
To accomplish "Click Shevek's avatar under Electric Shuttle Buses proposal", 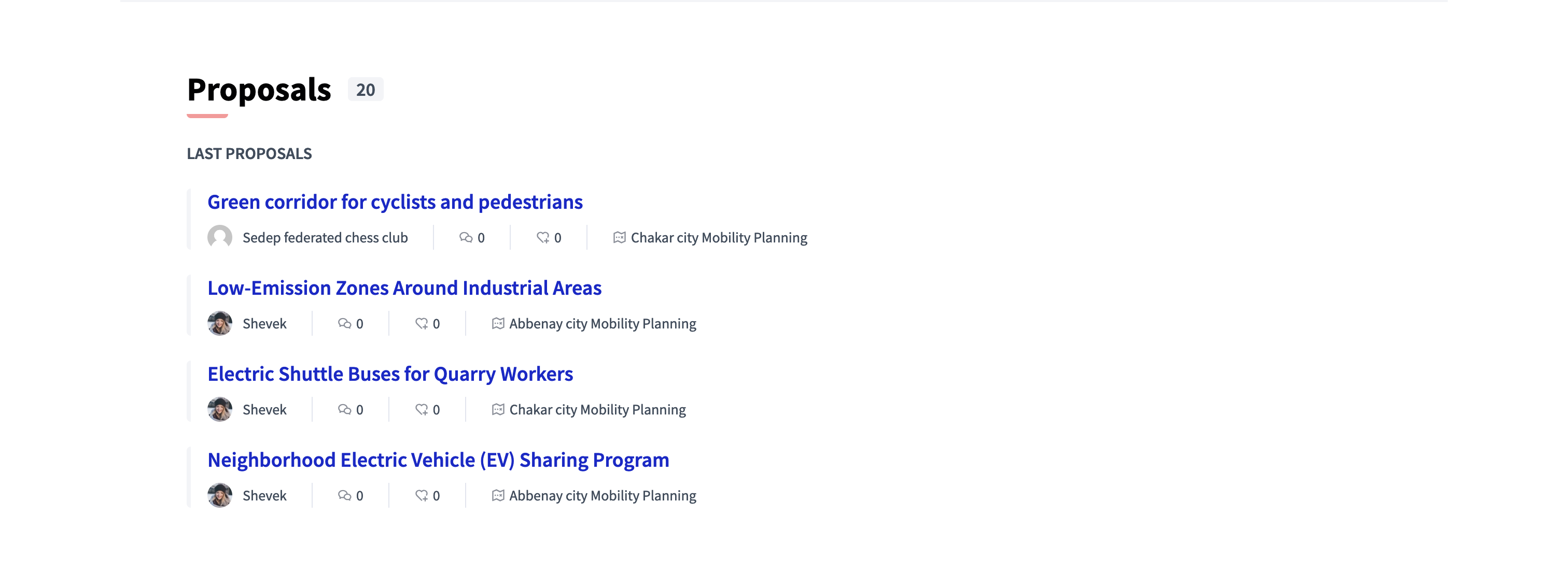I will 220,409.
